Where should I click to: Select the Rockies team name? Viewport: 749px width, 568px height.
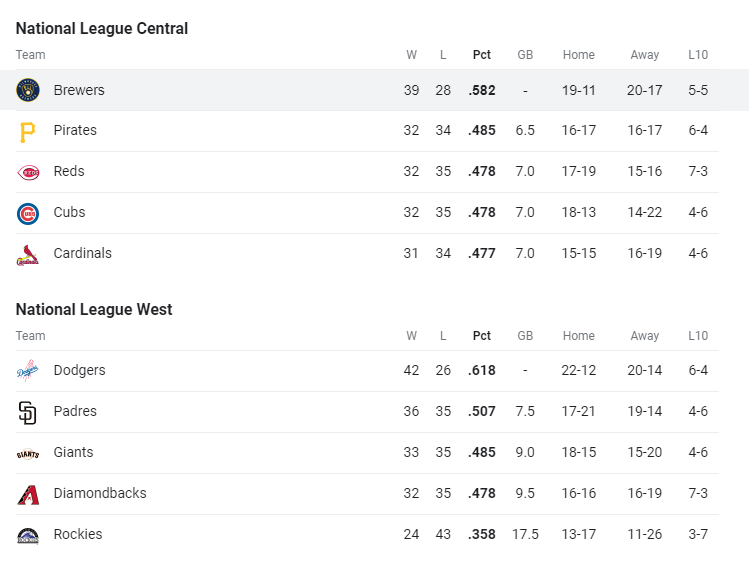(78, 534)
